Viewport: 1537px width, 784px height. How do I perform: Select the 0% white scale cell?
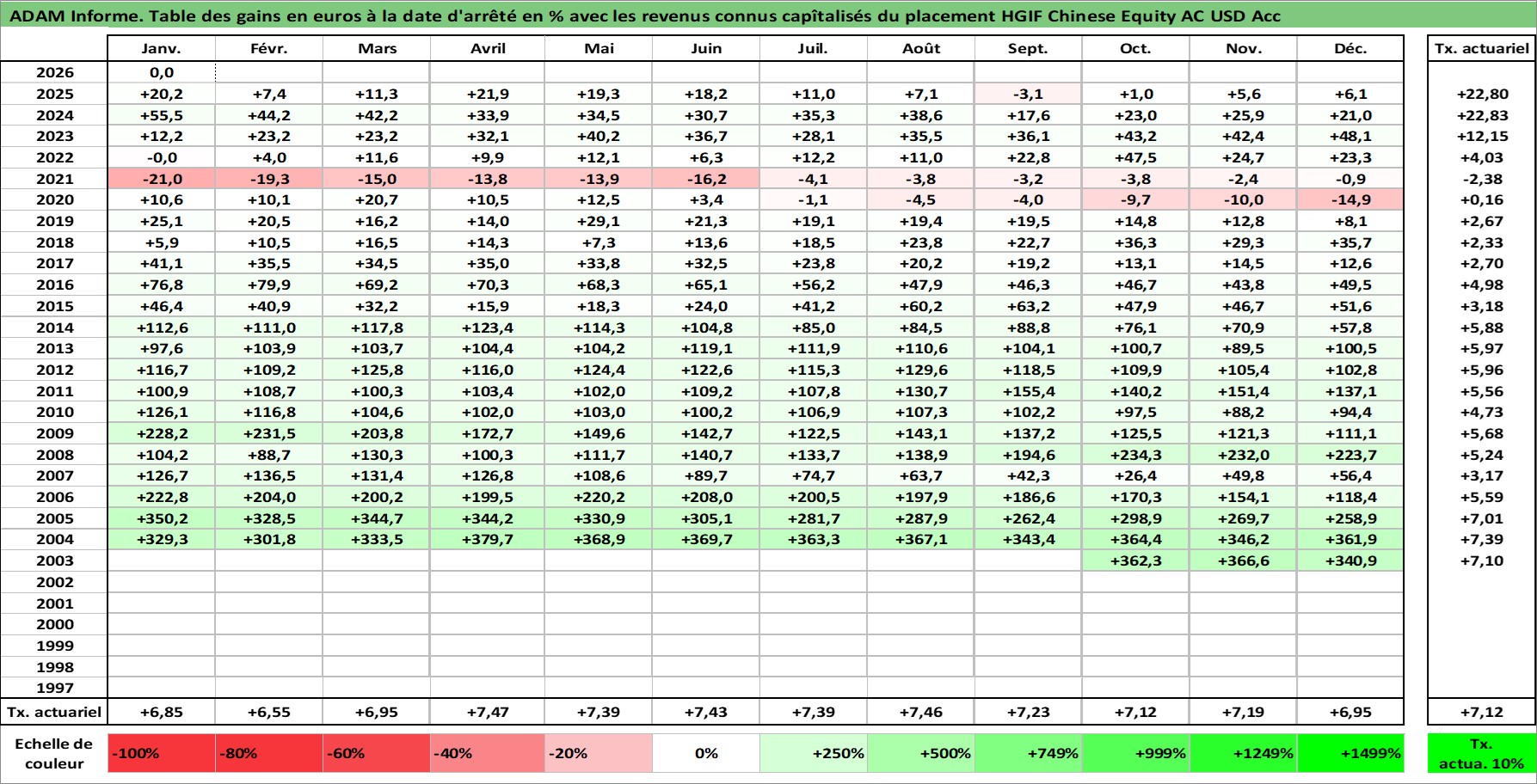(706, 753)
